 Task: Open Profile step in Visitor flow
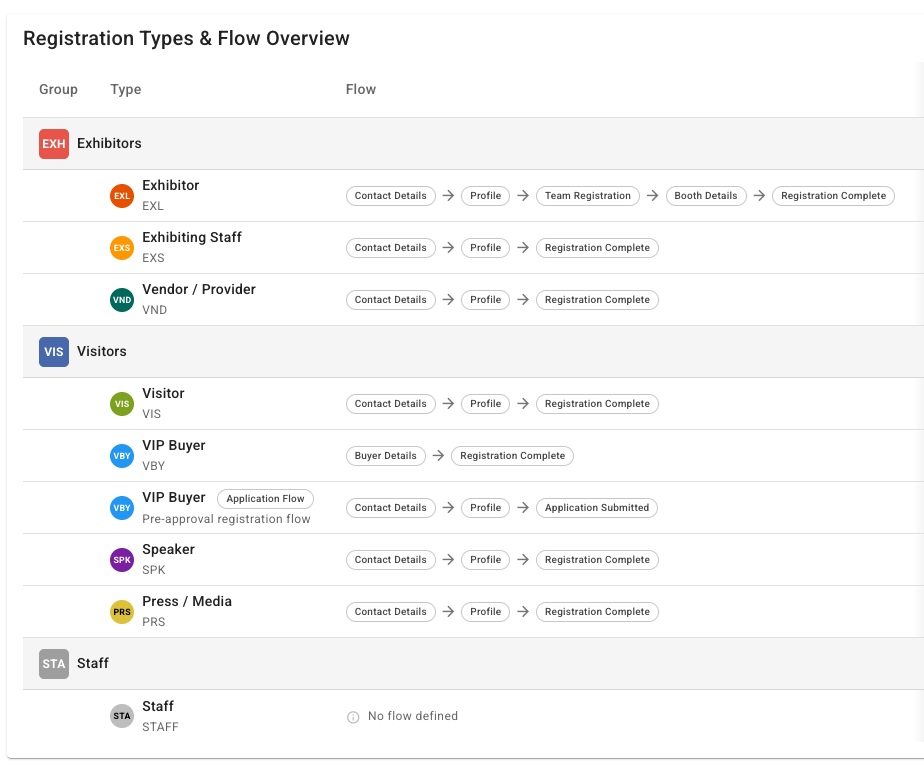[x=486, y=404]
